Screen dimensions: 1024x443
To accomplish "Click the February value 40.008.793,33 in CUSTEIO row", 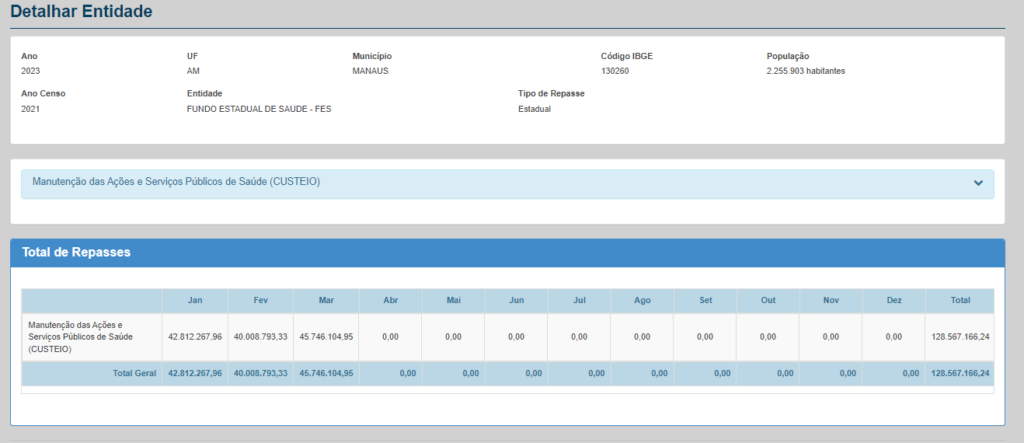I will 260,337.
